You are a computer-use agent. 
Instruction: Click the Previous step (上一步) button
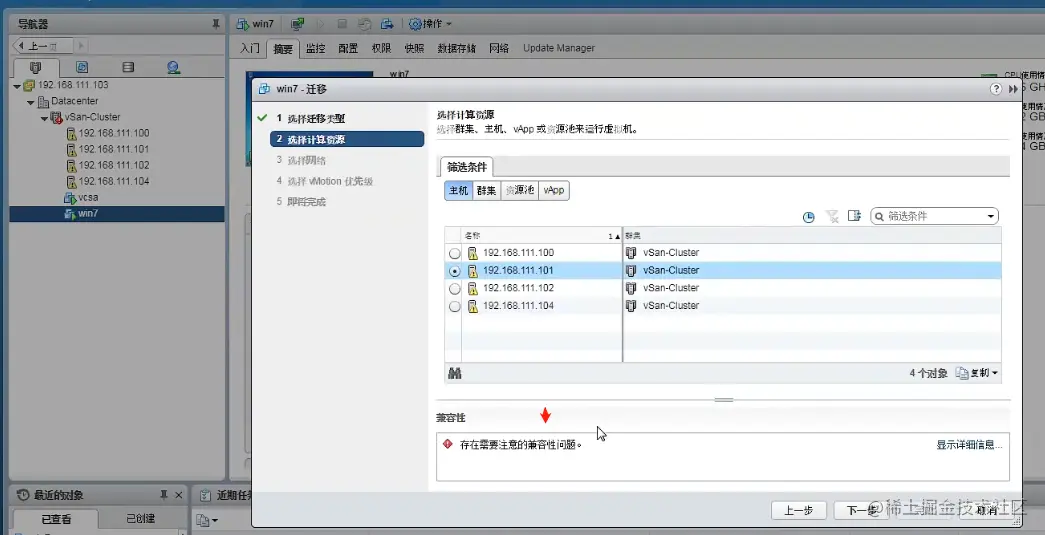point(798,510)
